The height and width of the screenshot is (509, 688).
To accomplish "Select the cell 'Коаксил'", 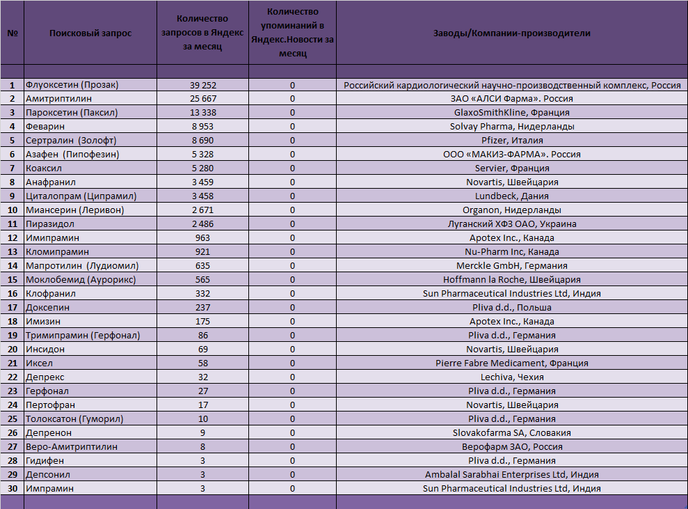I will (90, 168).
